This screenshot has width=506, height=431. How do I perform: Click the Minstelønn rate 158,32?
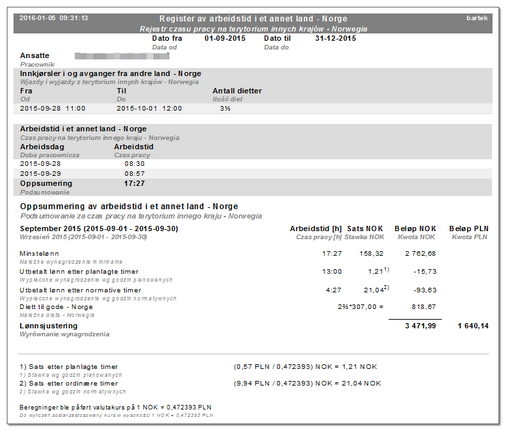371,254
